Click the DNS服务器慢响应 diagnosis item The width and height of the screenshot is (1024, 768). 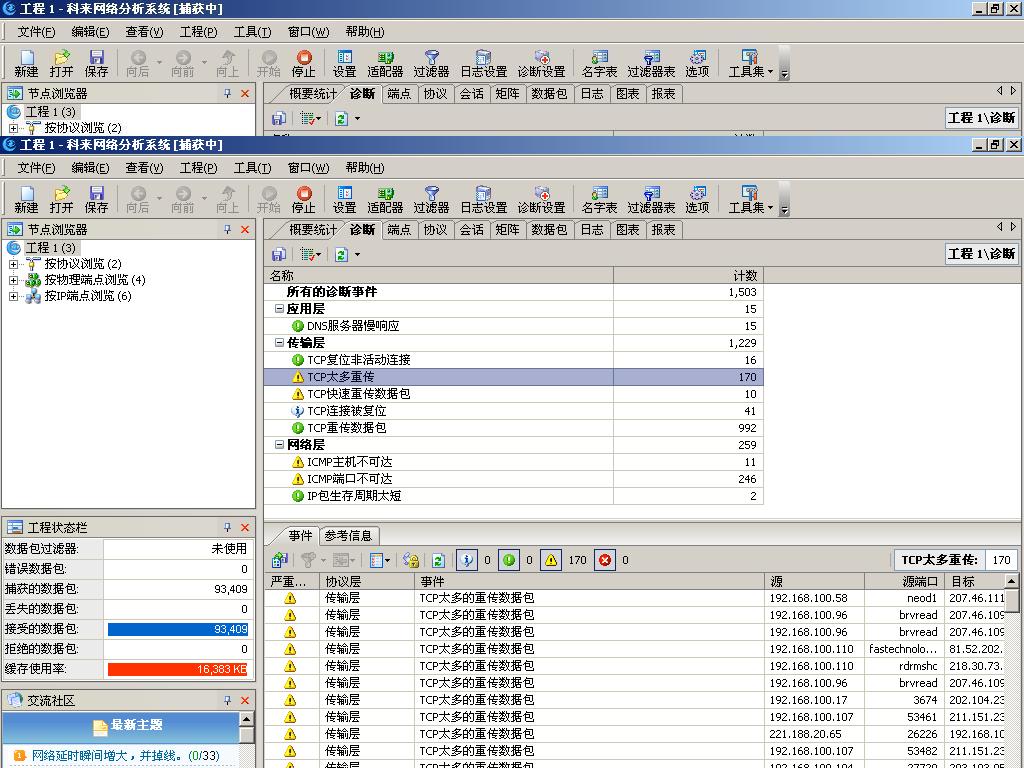[352, 326]
